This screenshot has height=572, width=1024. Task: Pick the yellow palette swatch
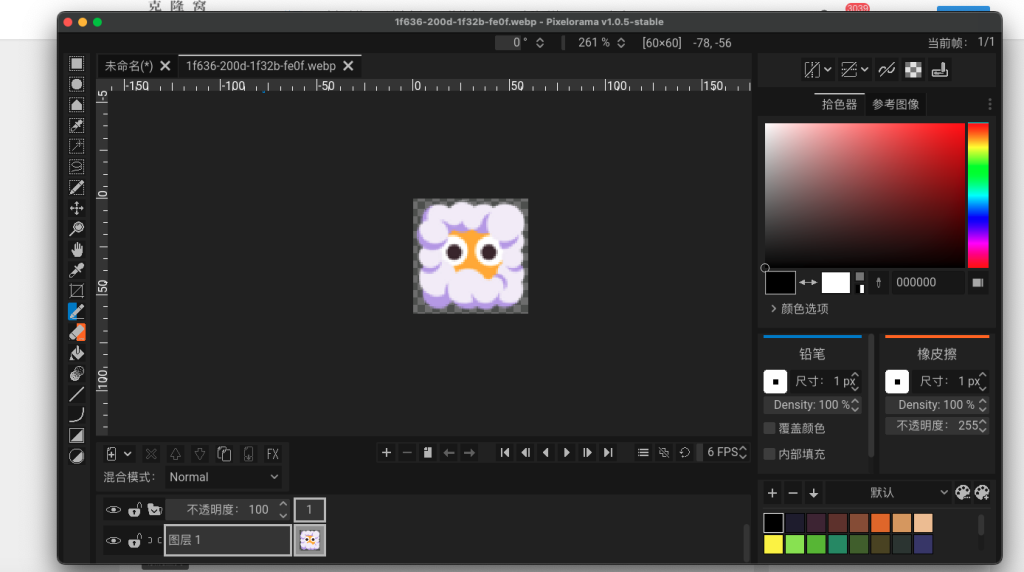click(773, 544)
